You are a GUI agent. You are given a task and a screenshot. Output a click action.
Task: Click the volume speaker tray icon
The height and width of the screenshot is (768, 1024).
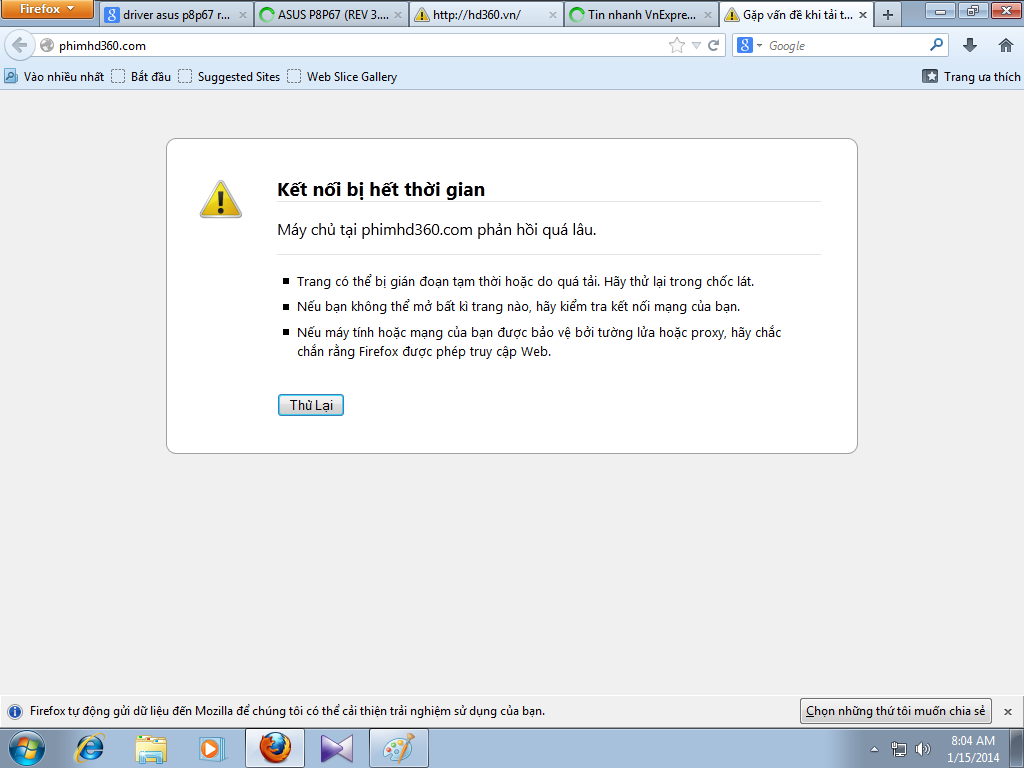pyautogui.click(x=923, y=749)
